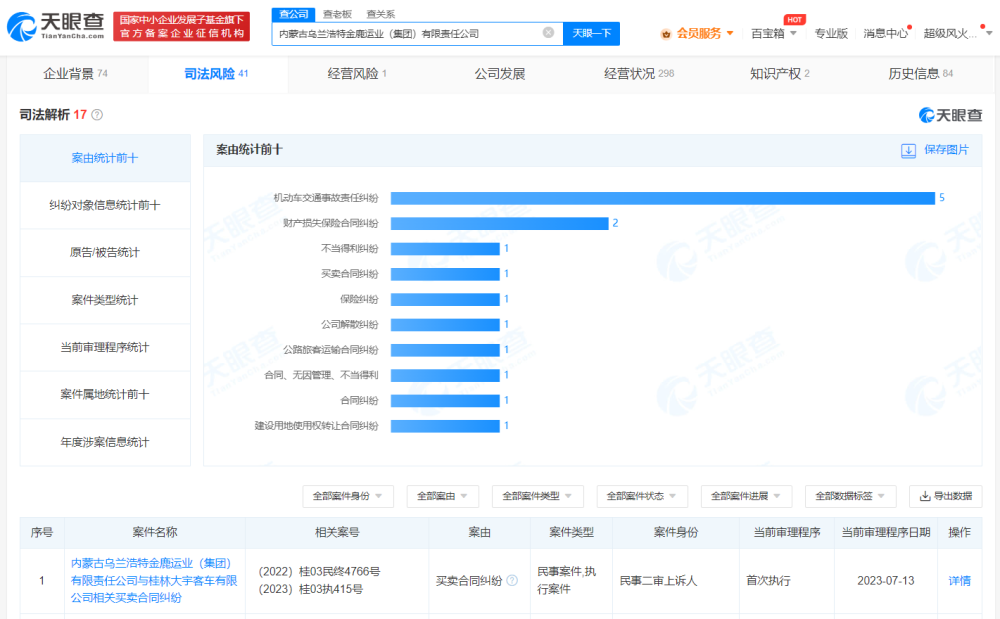Open the 全部案件进展 dropdown
This screenshot has height=619, width=1000.
point(746,496)
